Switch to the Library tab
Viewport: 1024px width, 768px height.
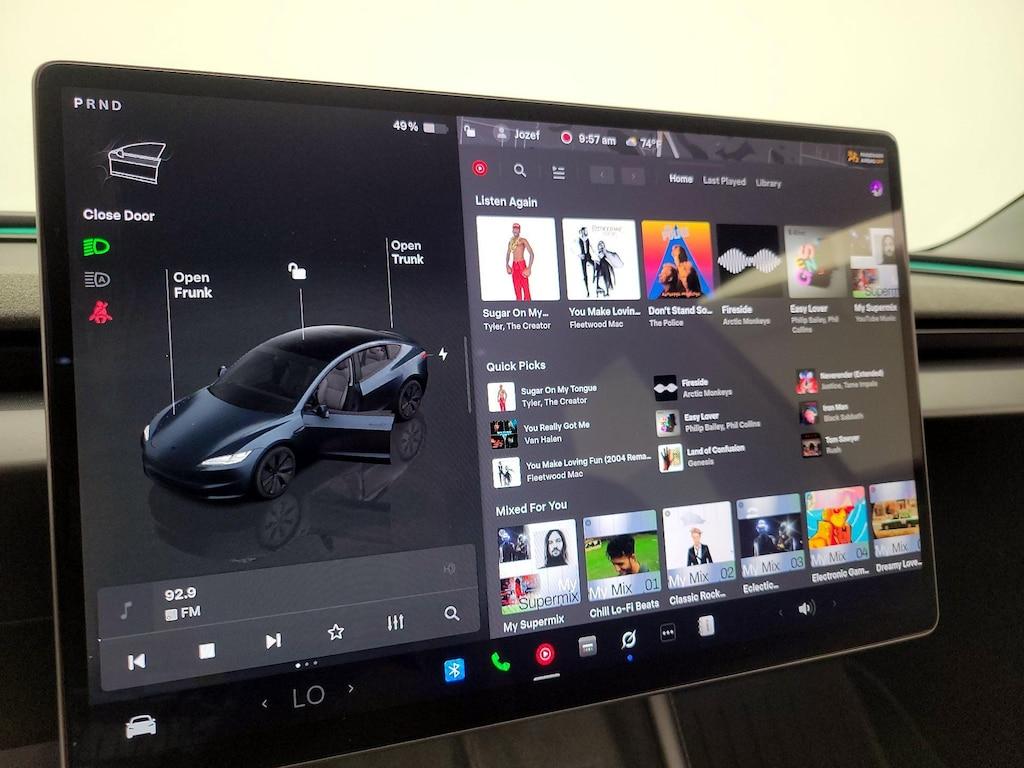(768, 183)
